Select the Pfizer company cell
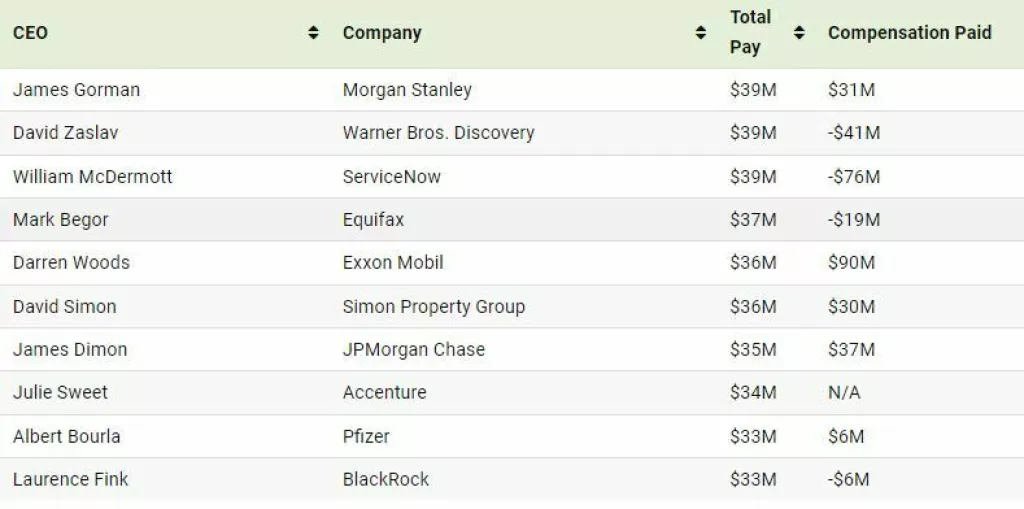The height and width of the screenshot is (509, 1024). point(366,437)
